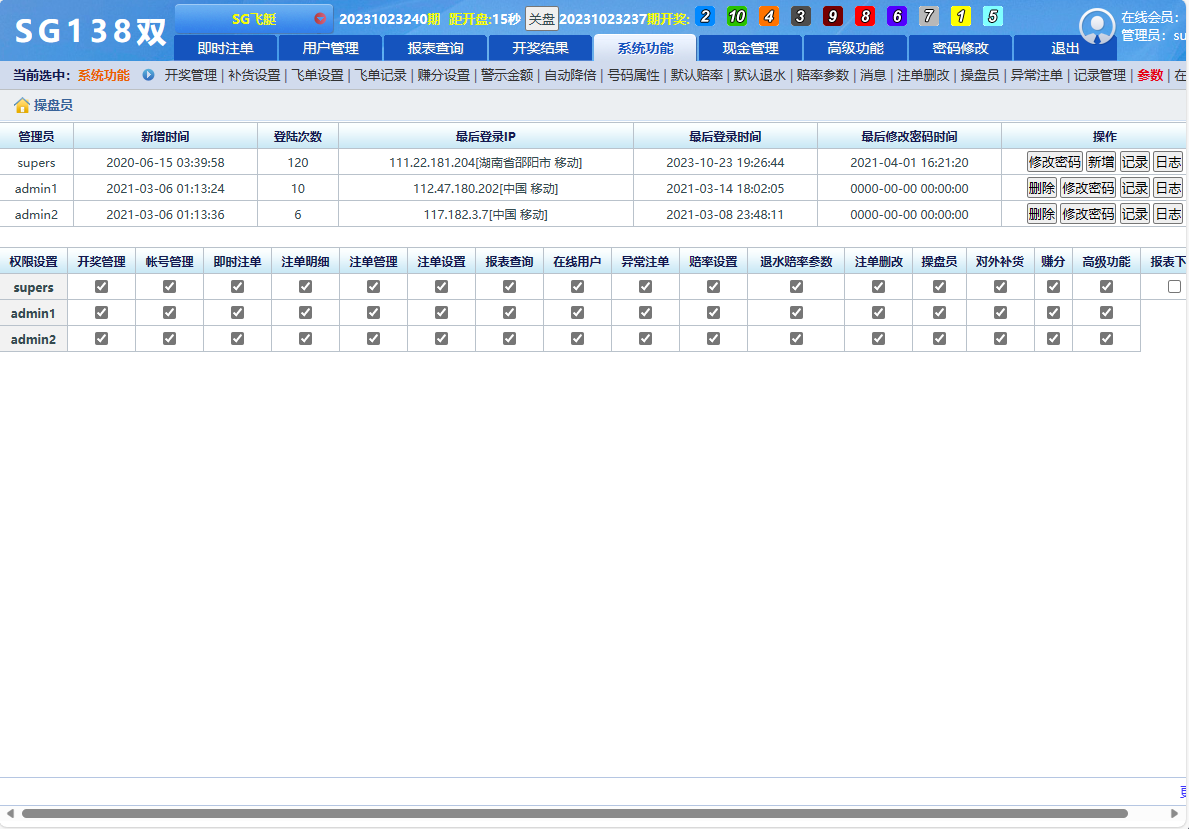The image size is (1189, 829).
Task: Click the orange number 4 ball
Action: coord(769,16)
